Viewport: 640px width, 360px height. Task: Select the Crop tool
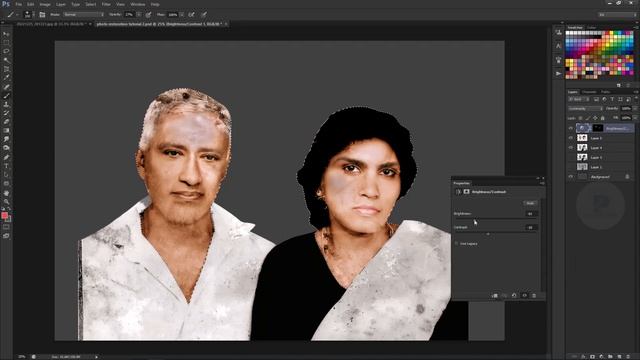[6, 69]
